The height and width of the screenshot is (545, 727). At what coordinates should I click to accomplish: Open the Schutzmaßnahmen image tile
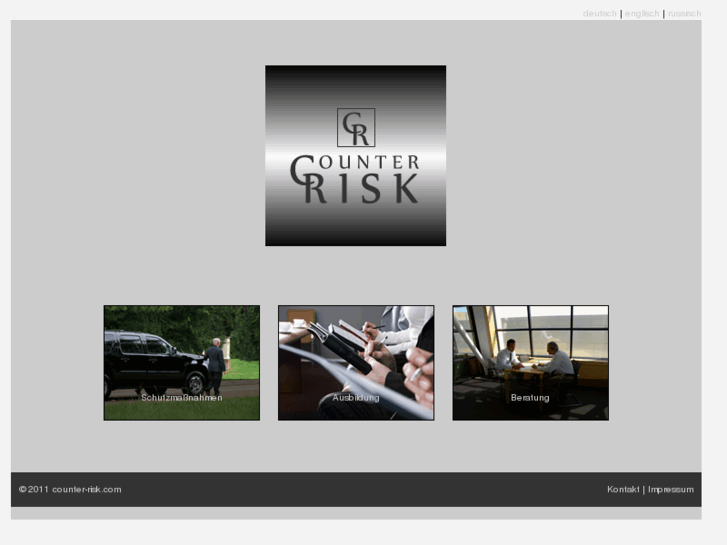[x=182, y=363]
